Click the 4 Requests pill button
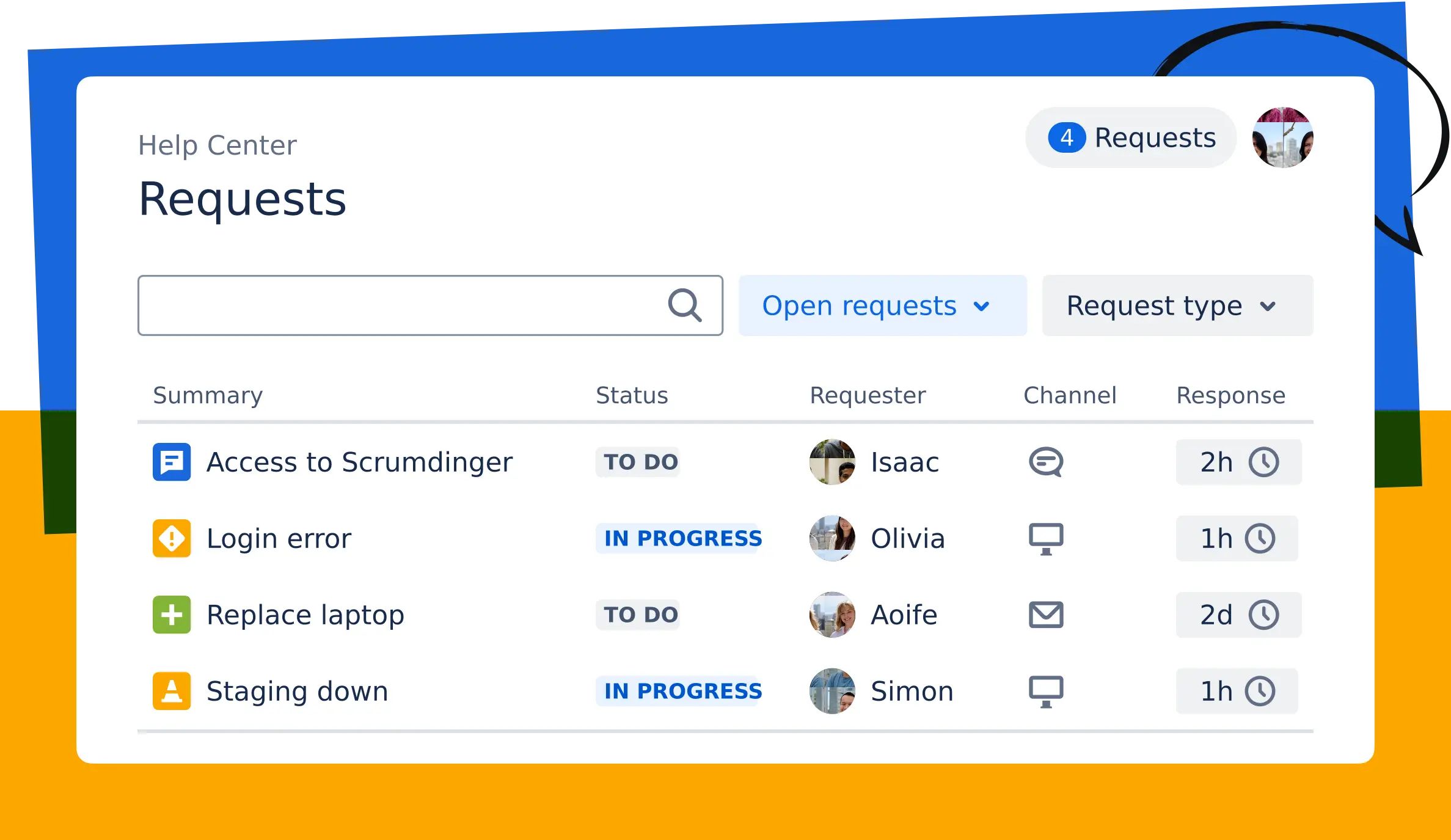Viewport: 1451px width, 840px height. pos(1131,138)
